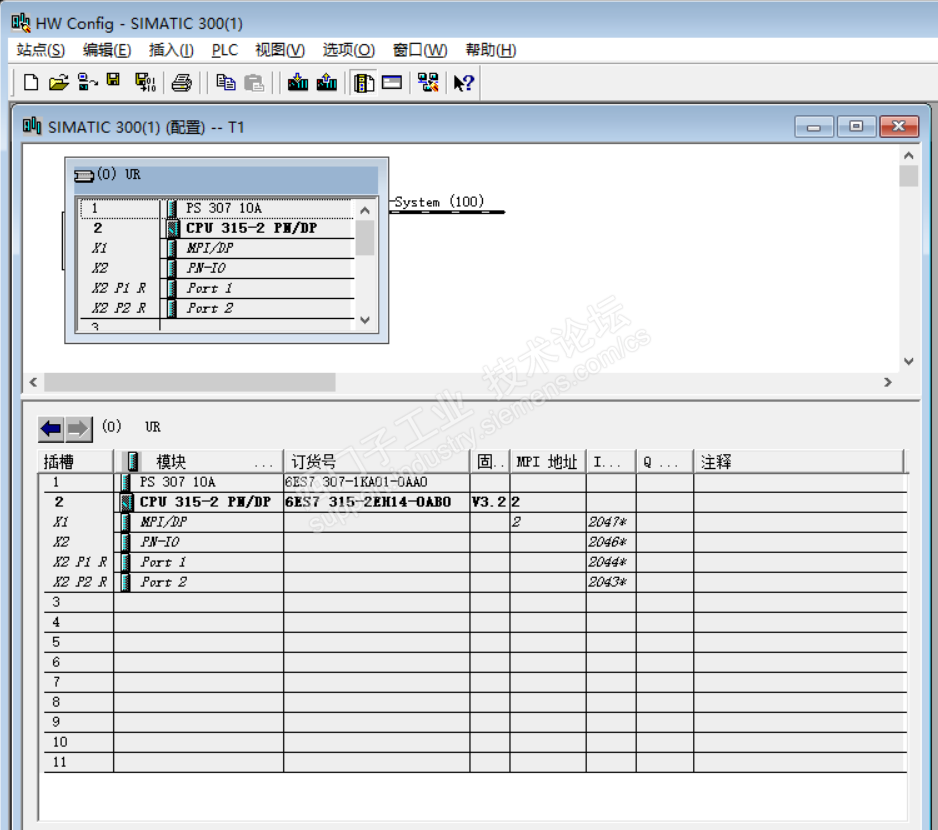938x830 pixels.
Task: Click Port 2 module icon in detail table
Action: coord(126,582)
